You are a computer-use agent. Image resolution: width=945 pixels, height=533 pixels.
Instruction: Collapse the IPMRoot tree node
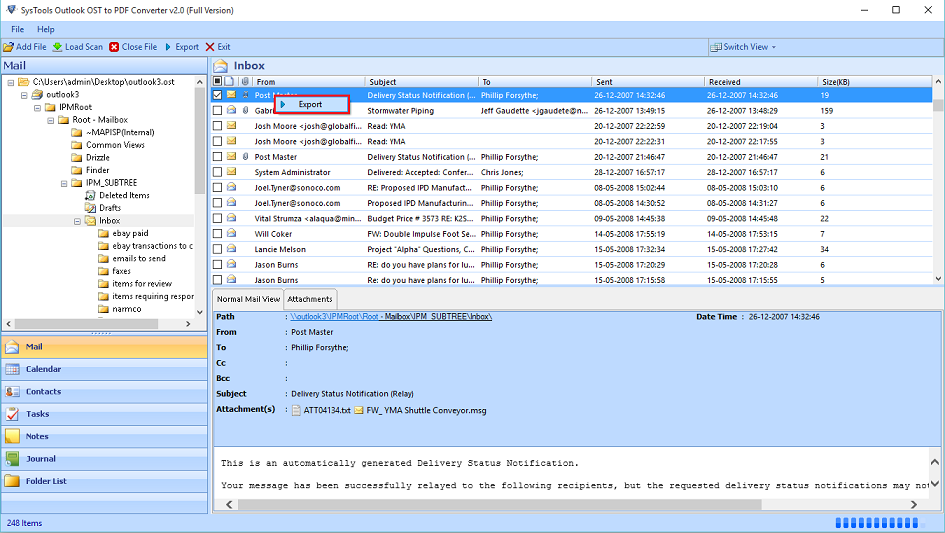point(37,107)
